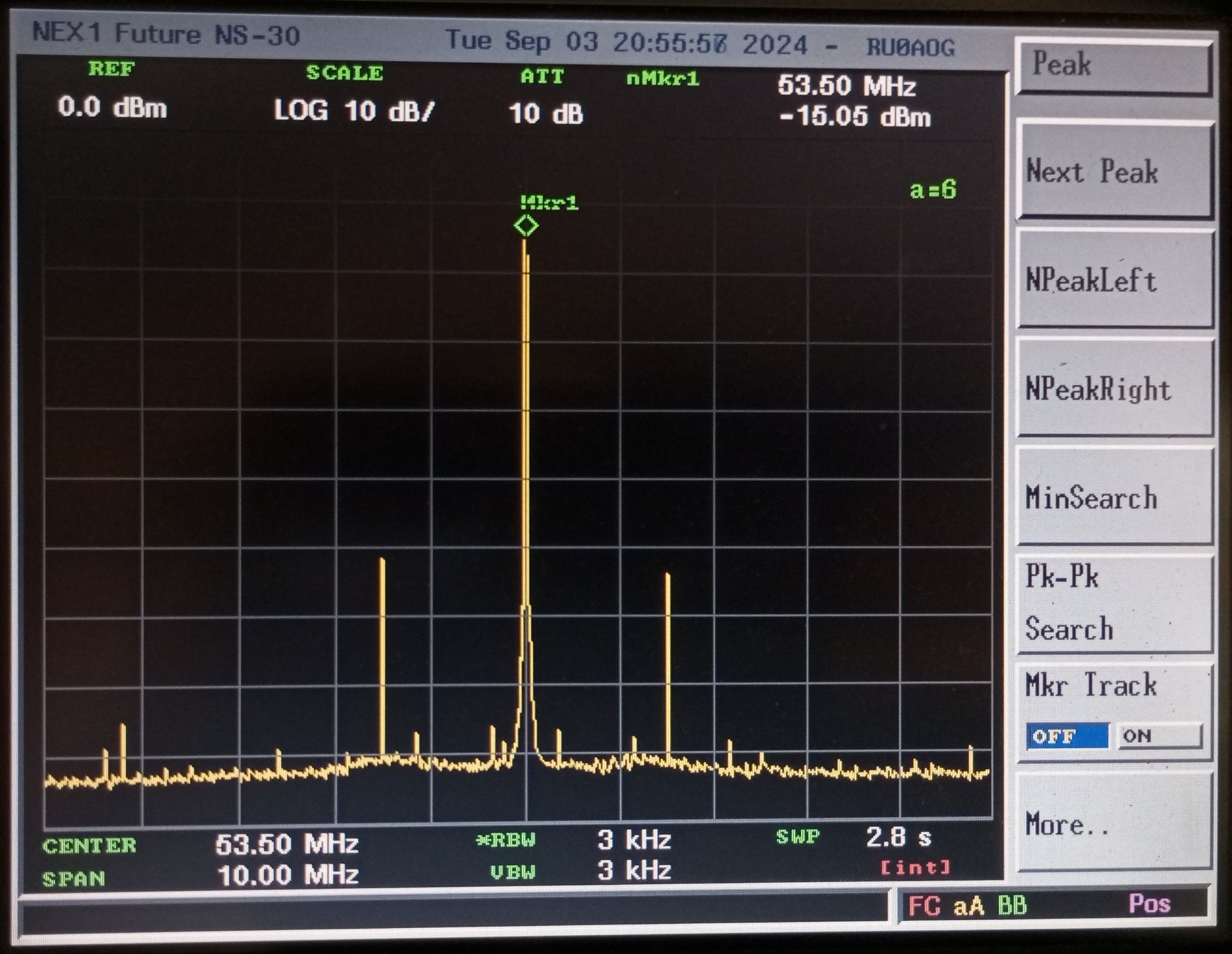This screenshot has width=1232, height=954.
Task: Turn Mkr Track ON
Action: 1158,736
